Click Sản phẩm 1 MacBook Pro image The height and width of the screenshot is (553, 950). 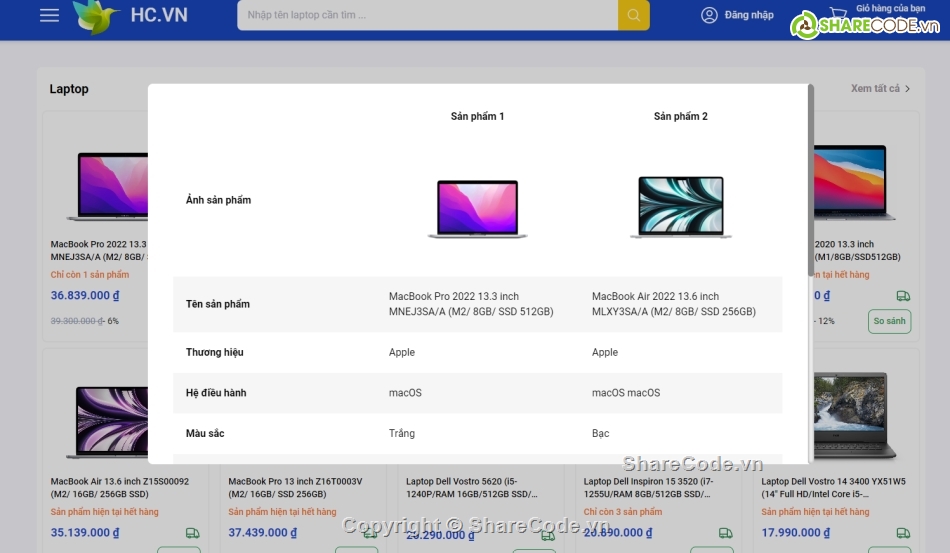[477, 208]
